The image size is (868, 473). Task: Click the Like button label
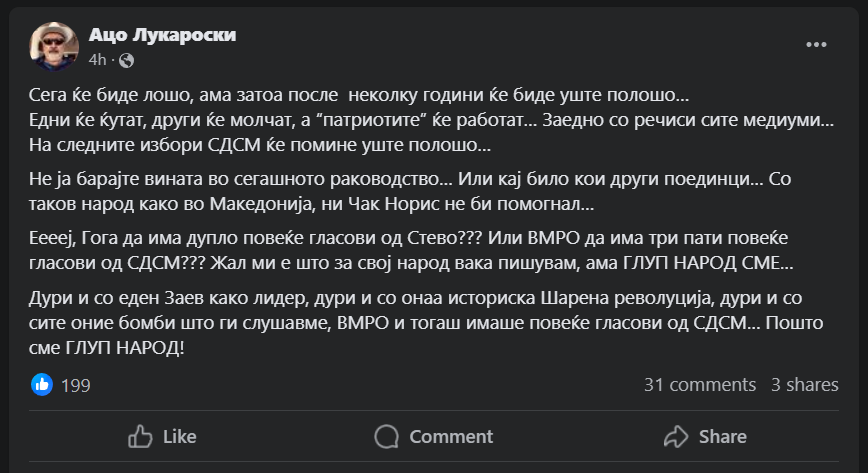click(x=179, y=436)
